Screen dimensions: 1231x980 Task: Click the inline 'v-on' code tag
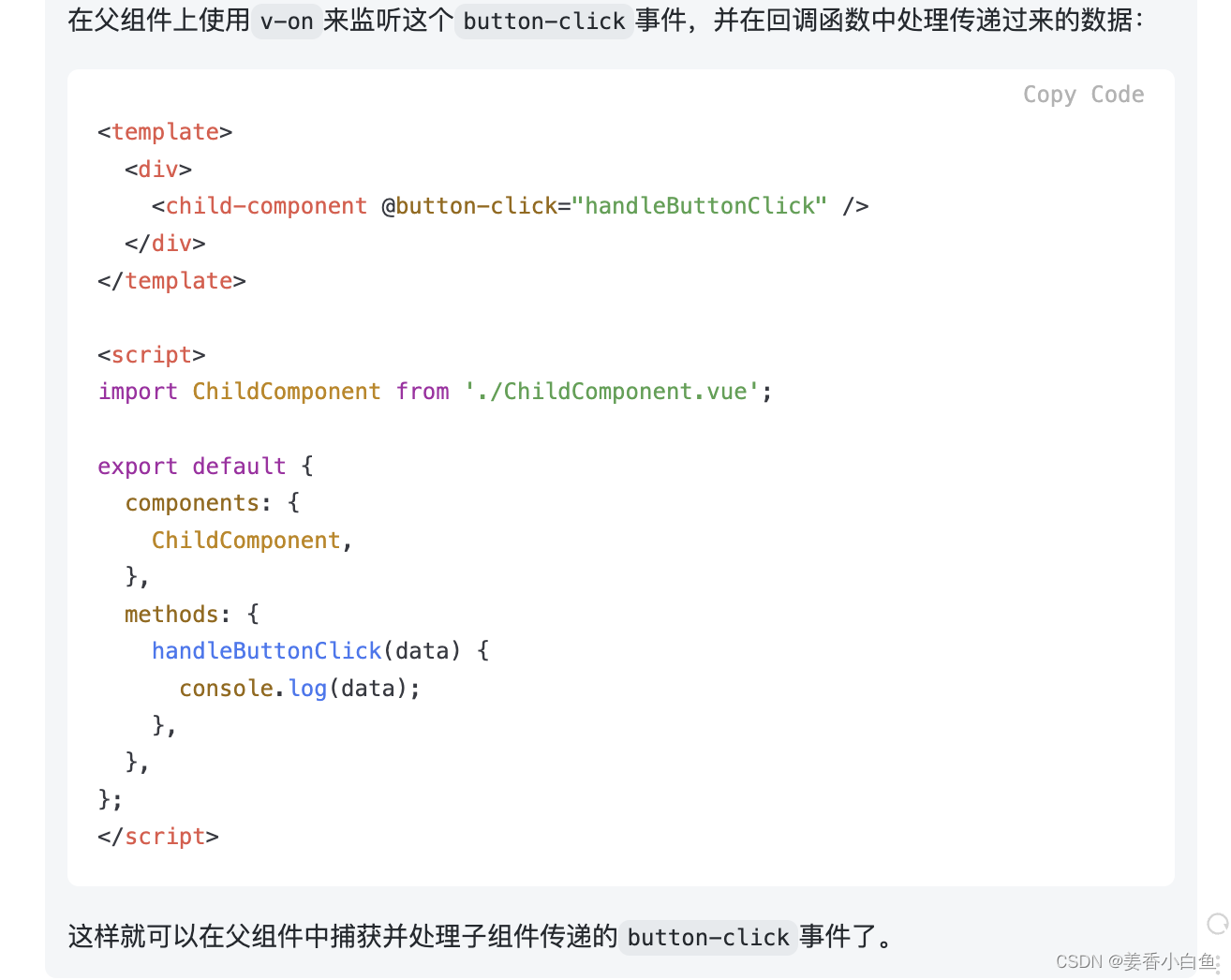(x=287, y=21)
